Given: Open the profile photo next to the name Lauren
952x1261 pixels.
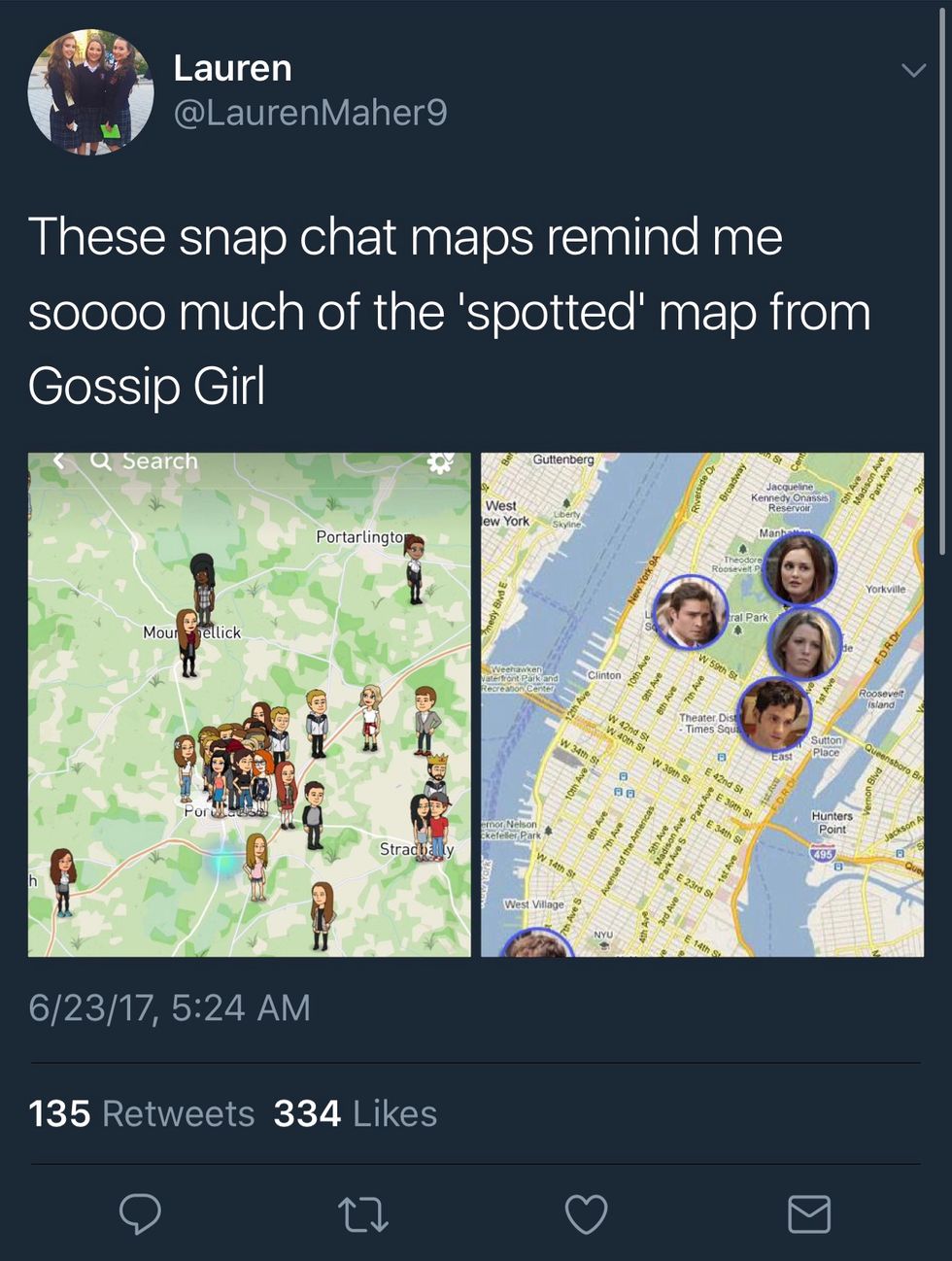Looking at the screenshot, I should 90,92.
